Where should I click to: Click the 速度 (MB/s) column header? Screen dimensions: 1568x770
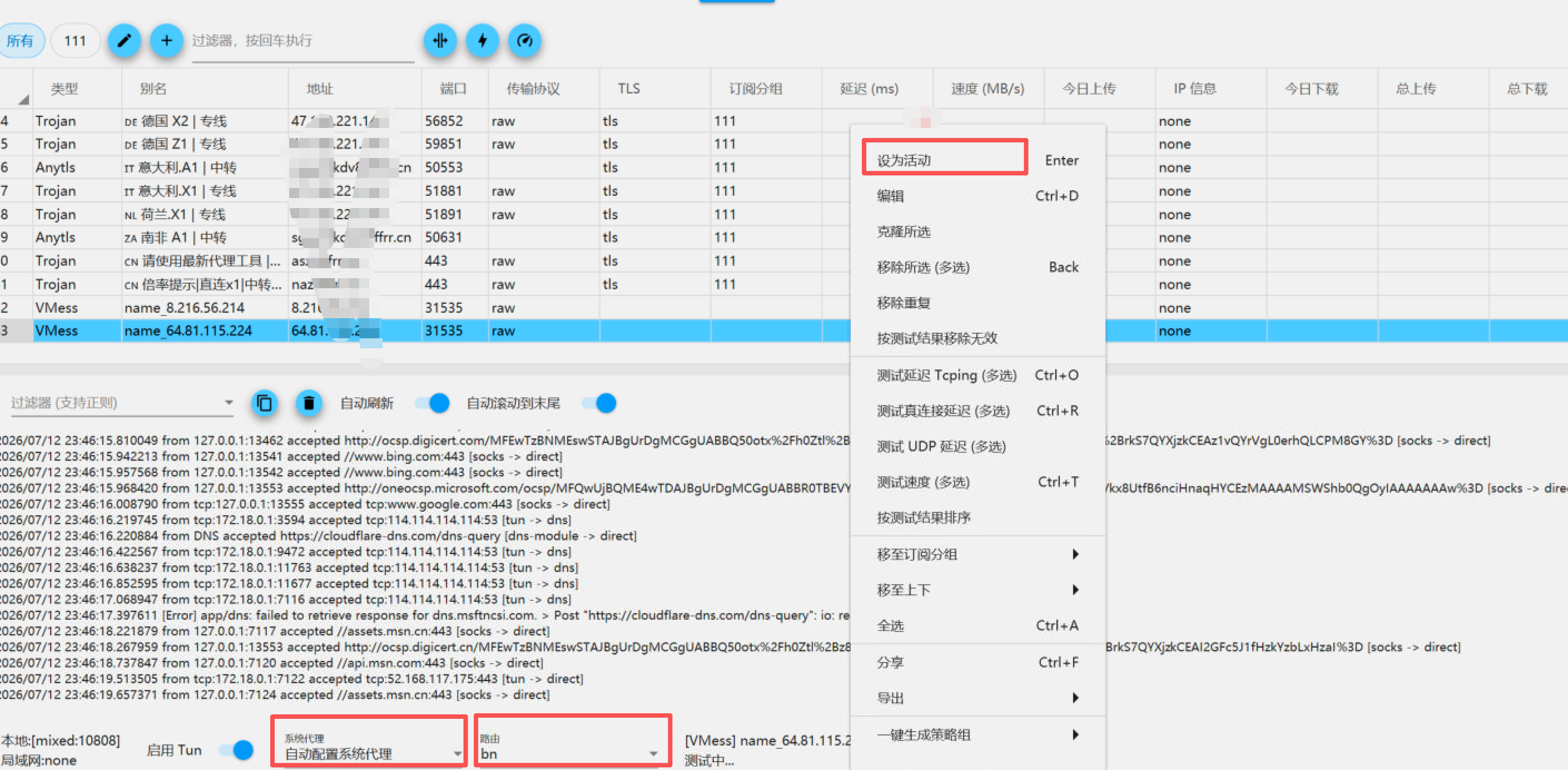(989, 89)
